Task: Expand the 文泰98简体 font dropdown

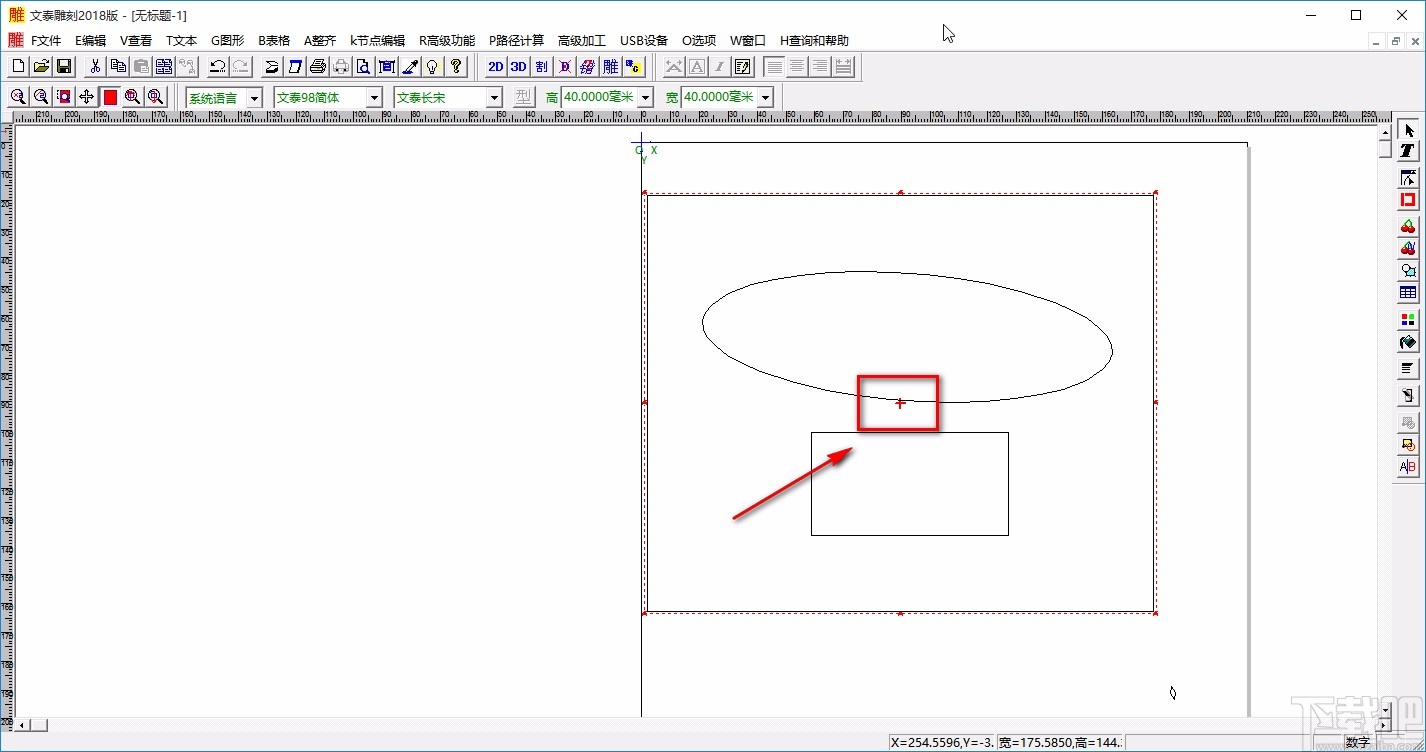Action: click(x=374, y=97)
